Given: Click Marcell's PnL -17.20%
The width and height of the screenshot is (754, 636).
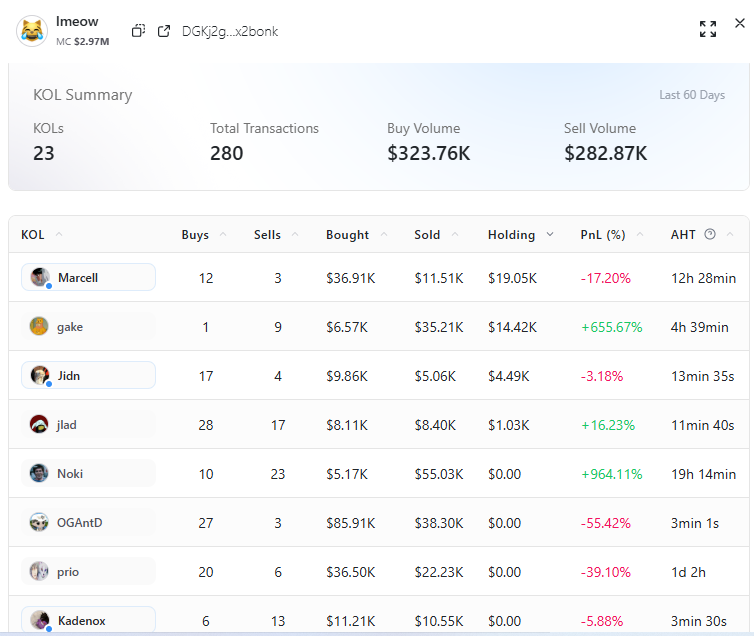Looking at the screenshot, I should (605, 278).
